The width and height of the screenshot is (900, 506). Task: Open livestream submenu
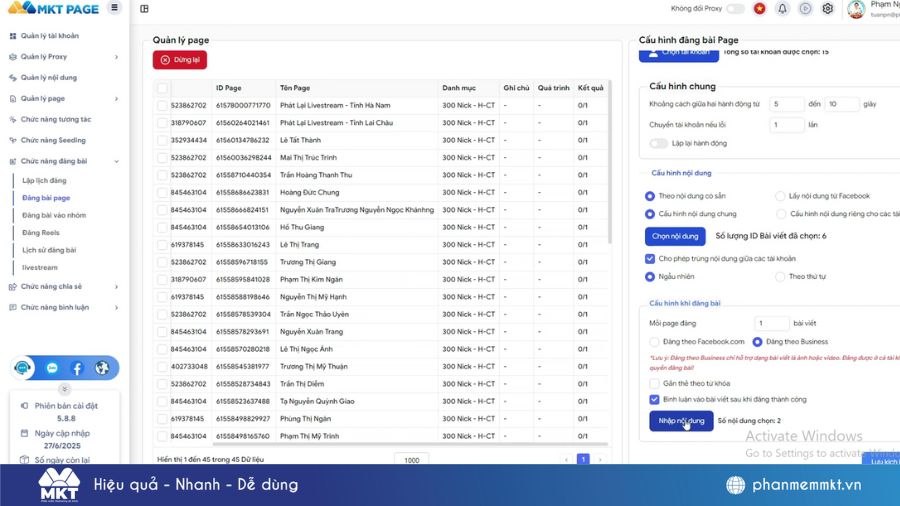[40, 267]
